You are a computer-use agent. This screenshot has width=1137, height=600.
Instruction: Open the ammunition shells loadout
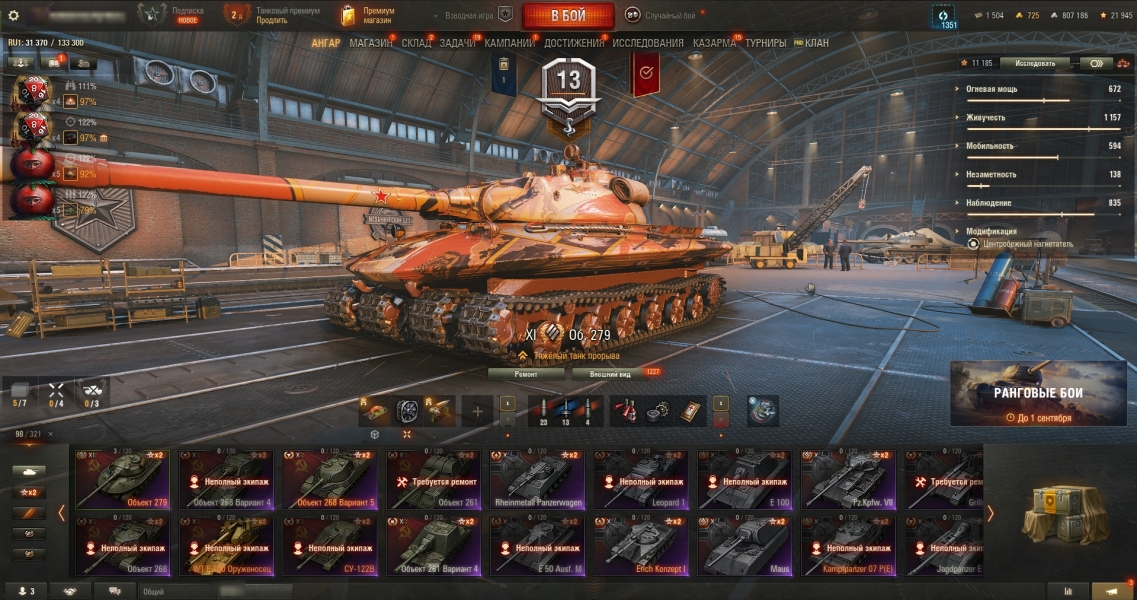565,411
